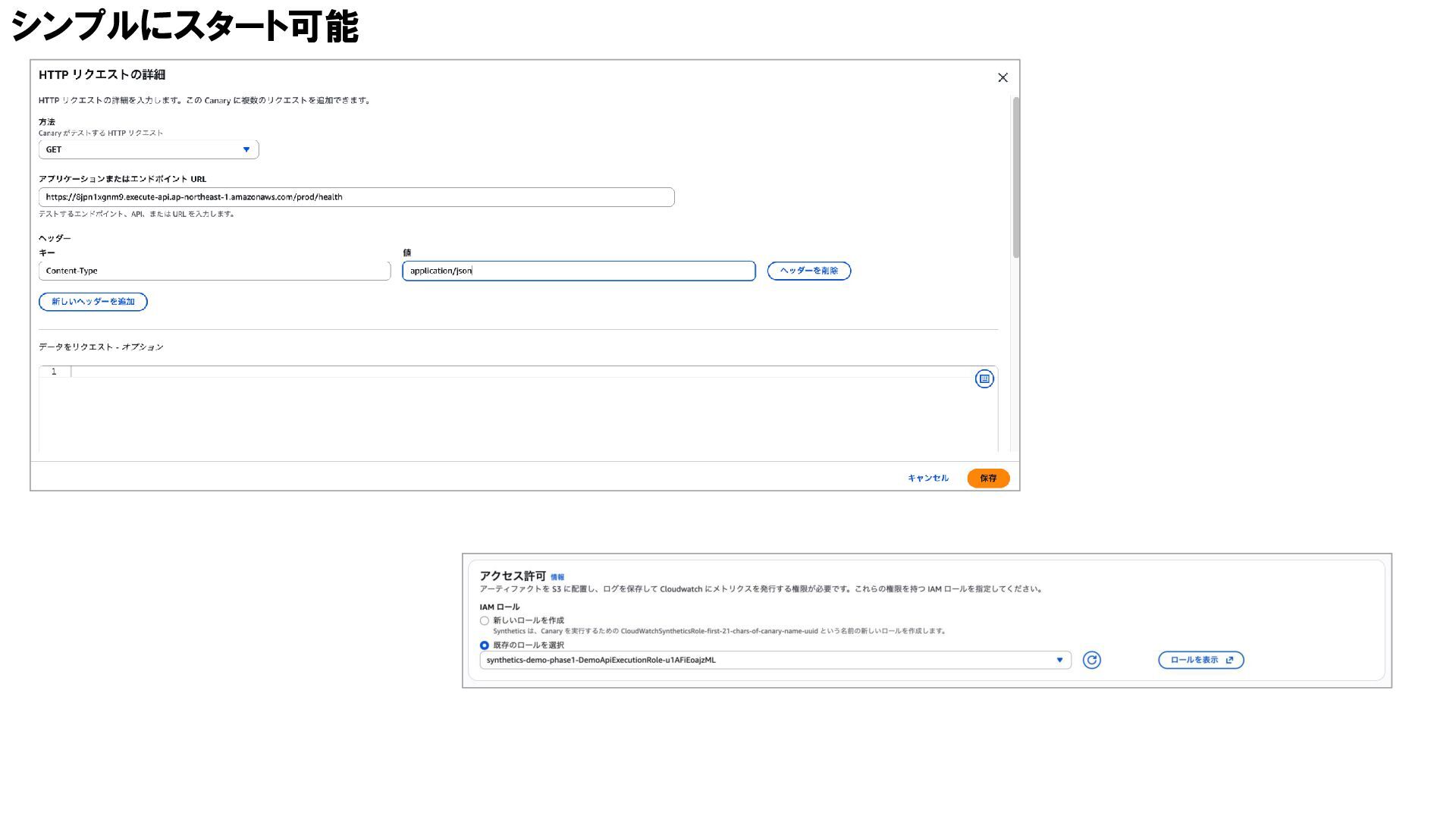Click the IAM role dropdown arrow
The image size is (1456, 819).
click(1059, 660)
